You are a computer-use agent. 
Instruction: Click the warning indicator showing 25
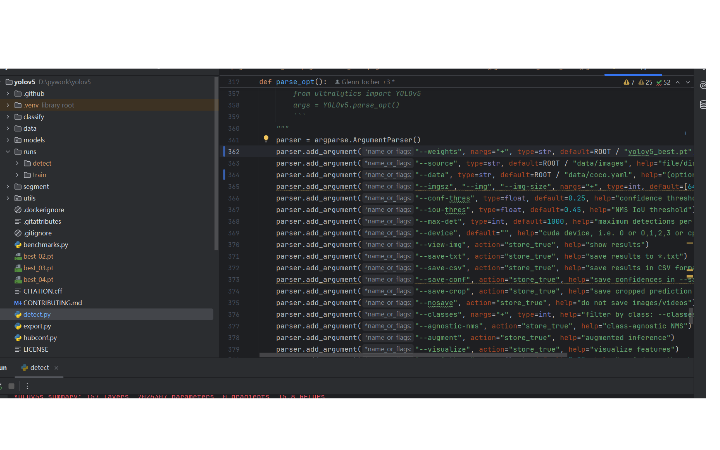(x=645, y=83)
